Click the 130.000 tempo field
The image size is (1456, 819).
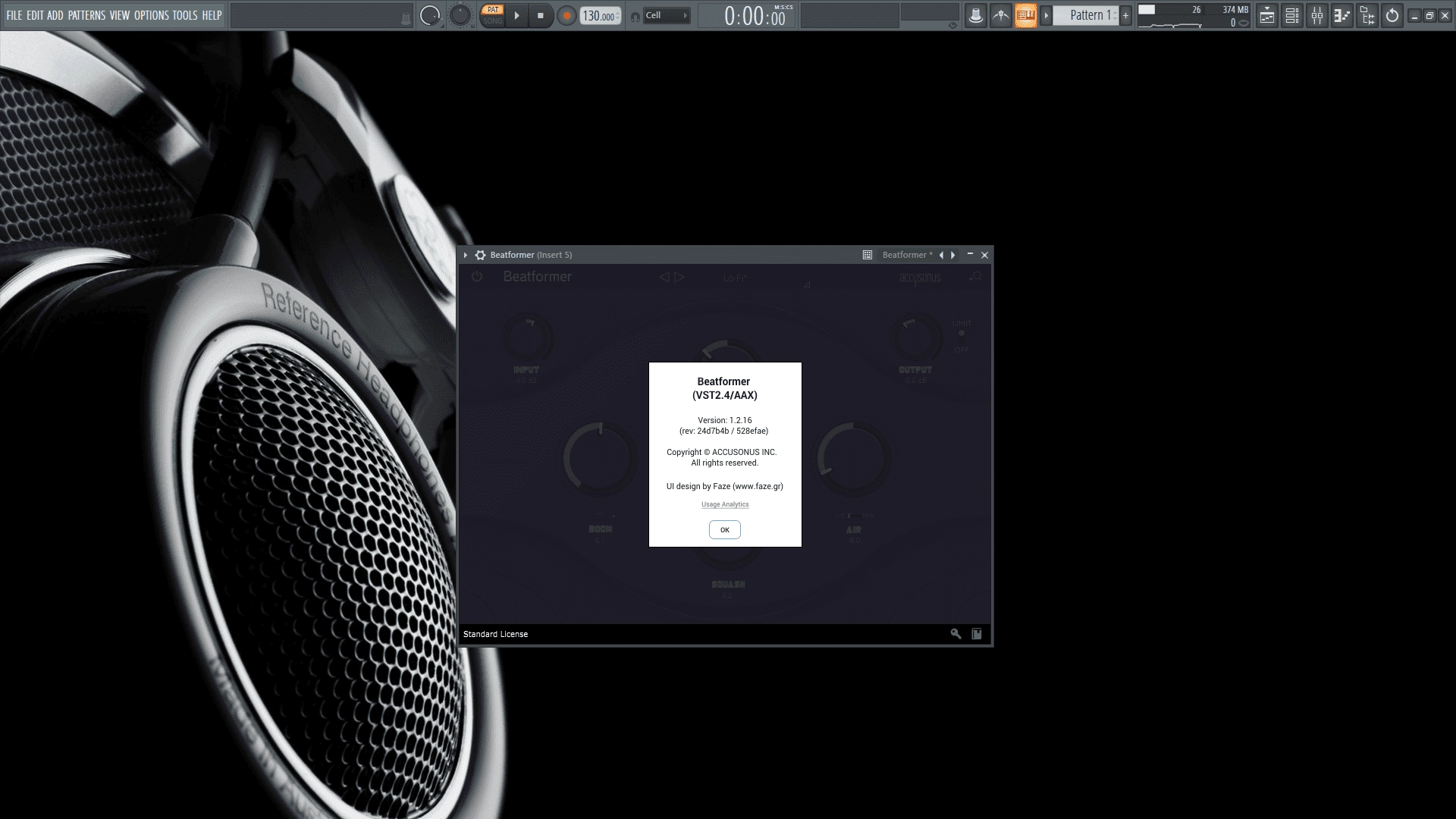[x=601, y=16]
